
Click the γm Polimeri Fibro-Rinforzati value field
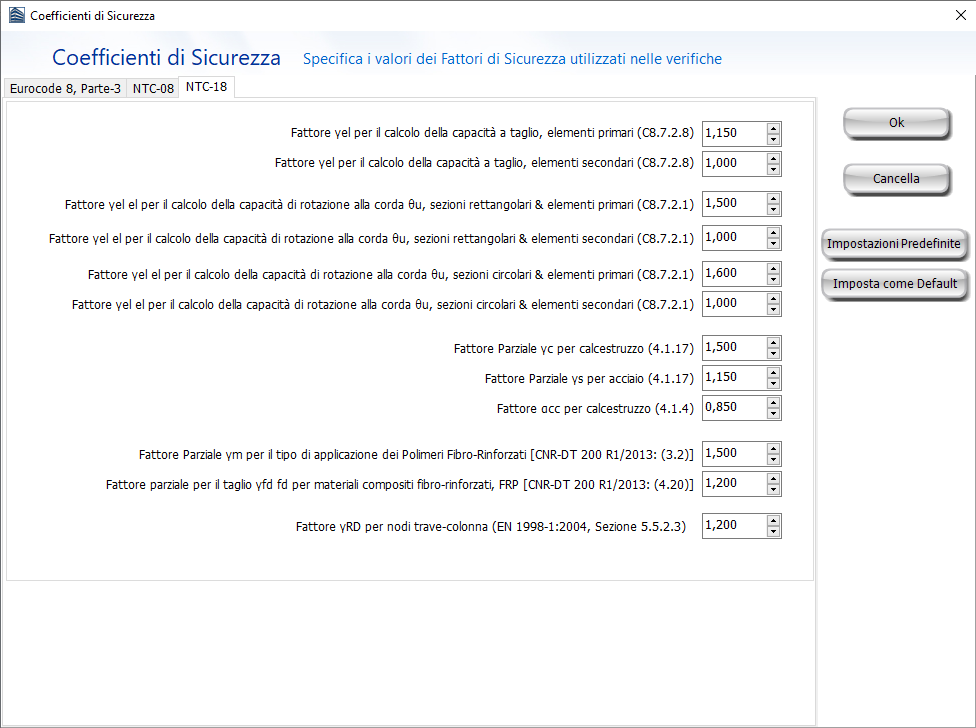click(733, 453)
